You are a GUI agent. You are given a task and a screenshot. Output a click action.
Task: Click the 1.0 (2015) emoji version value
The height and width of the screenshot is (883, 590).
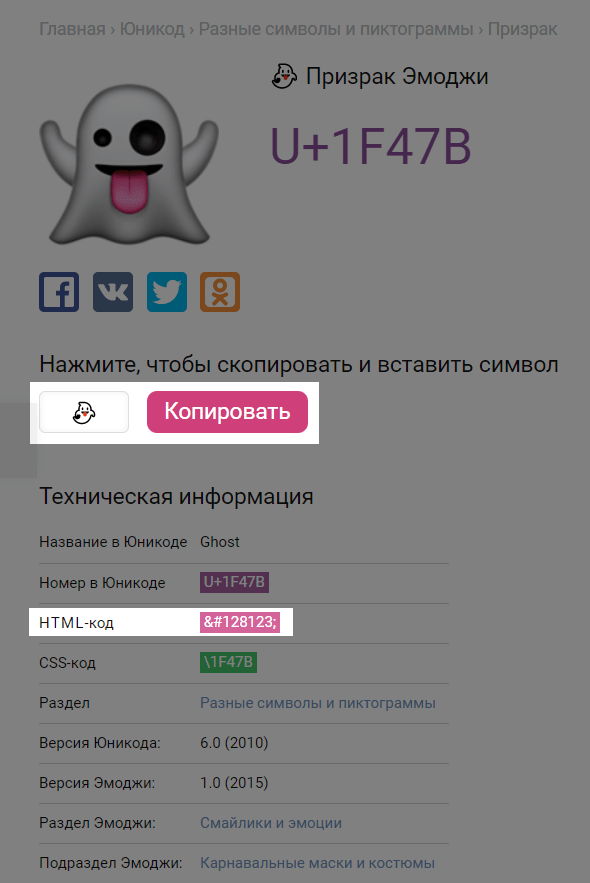pyautogui.click(x=234, y=783)
